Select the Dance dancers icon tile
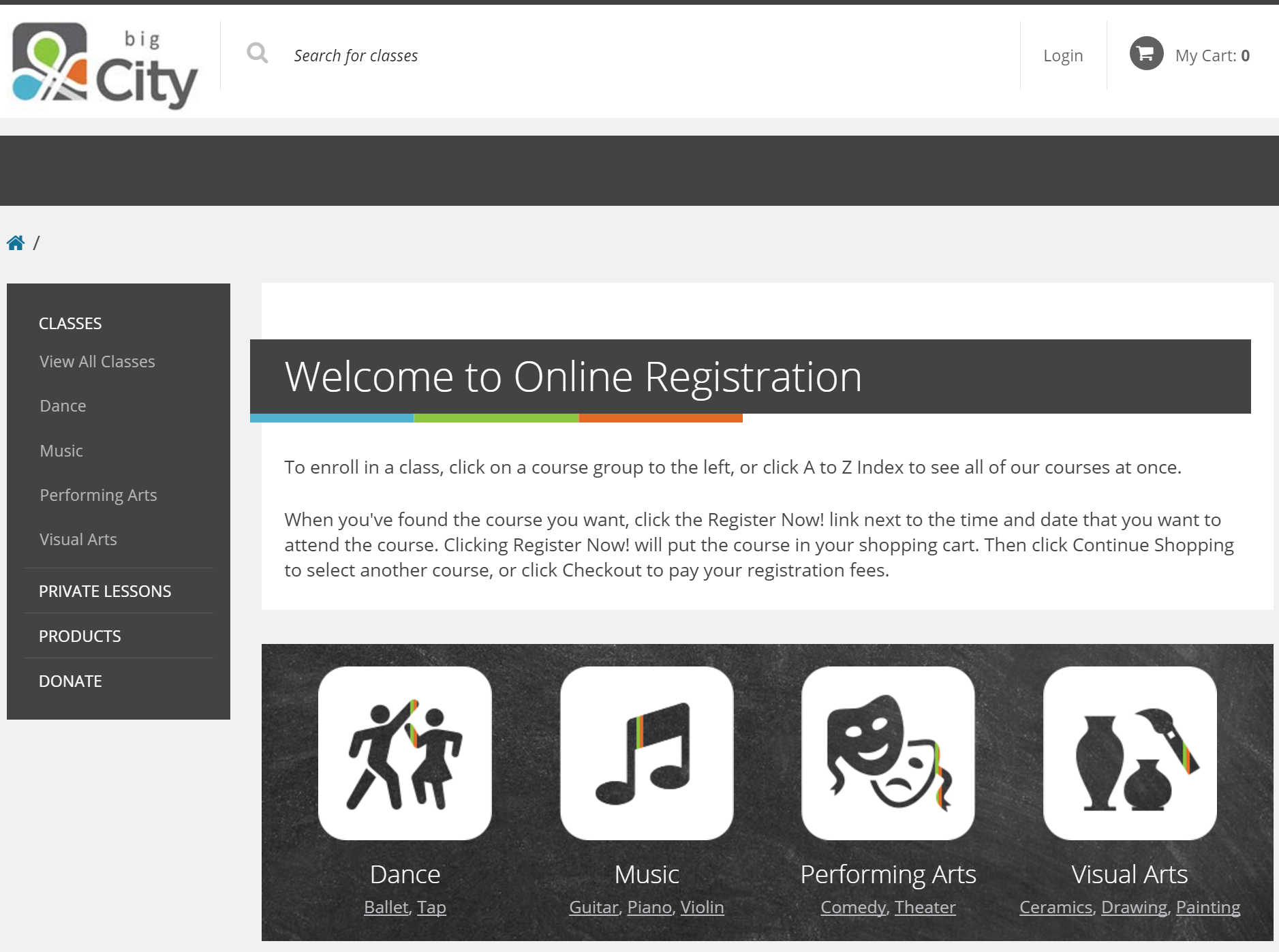Viewport: 1279px width, 952px height. tap(405, 753)
